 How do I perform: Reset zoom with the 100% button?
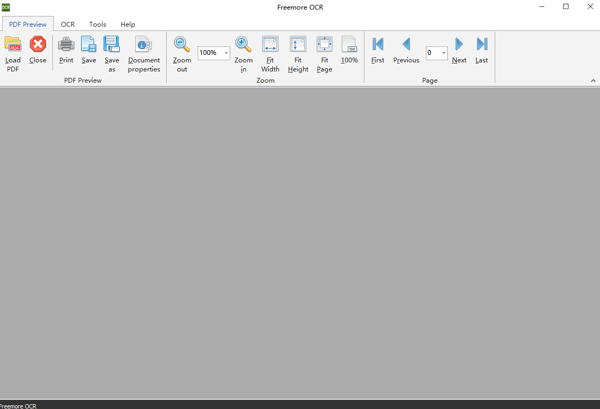click(x=349, y=45)
